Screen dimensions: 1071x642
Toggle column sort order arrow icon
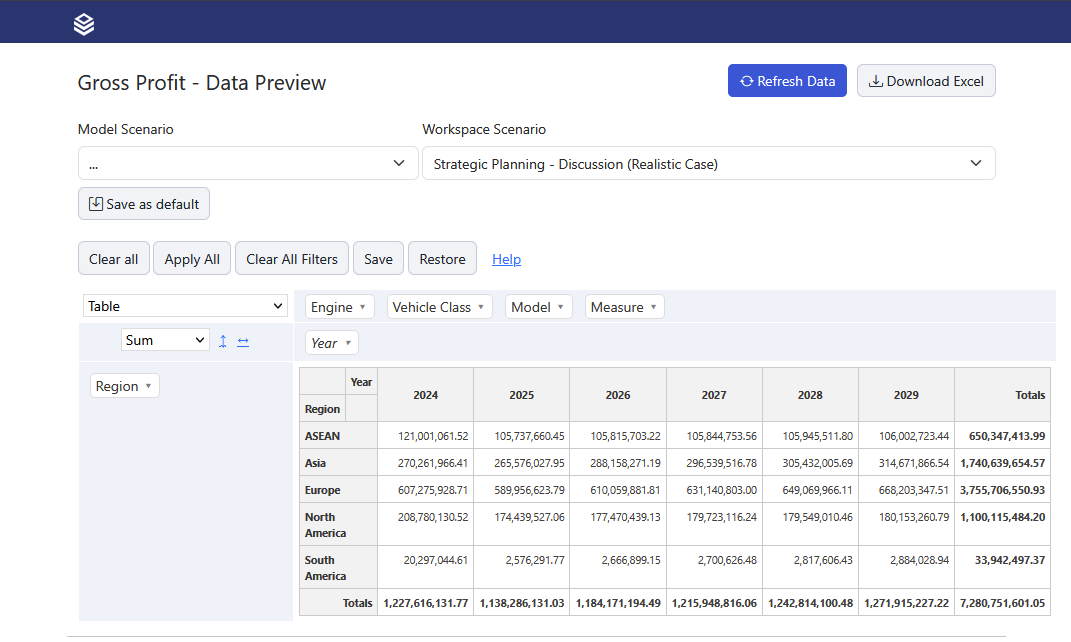243,341
